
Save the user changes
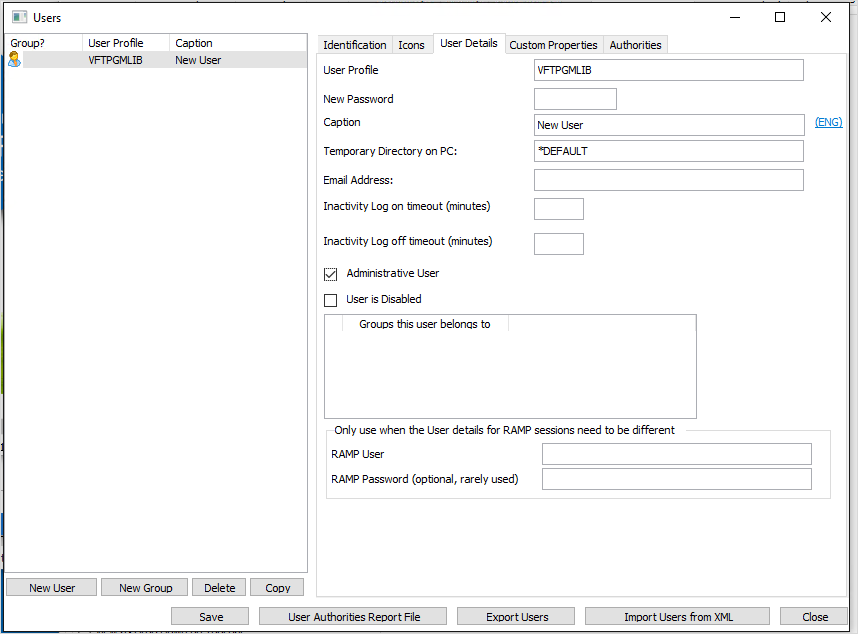tap(211, 616)
